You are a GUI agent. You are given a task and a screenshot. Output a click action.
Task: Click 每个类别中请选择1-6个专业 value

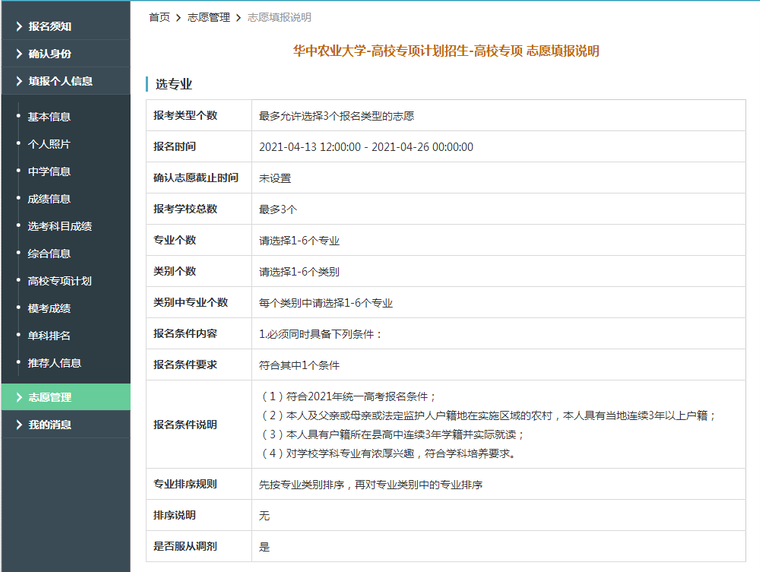[326, 303]
